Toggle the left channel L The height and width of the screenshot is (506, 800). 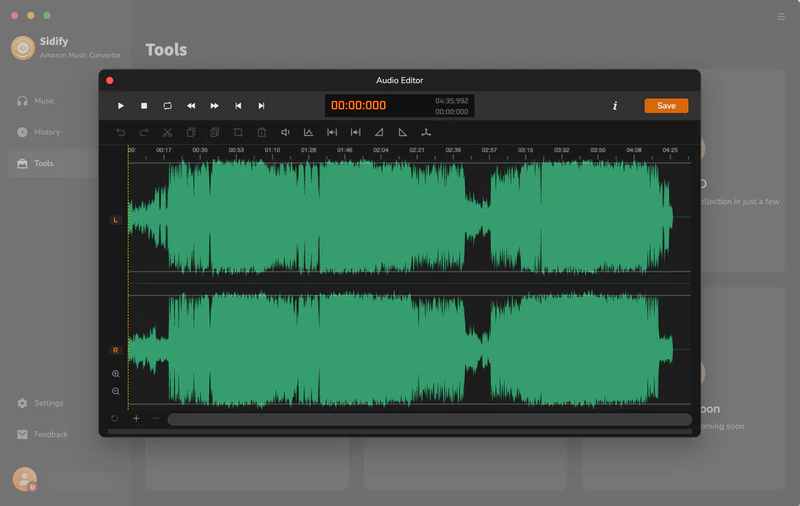tap(115, 220)
